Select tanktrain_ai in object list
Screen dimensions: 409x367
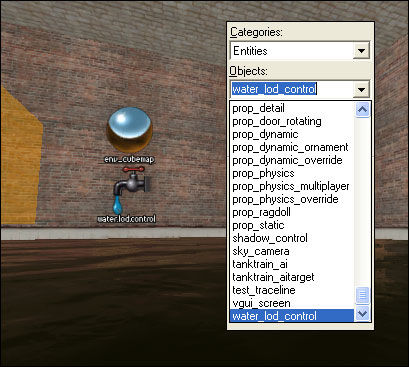pos(292,264)
